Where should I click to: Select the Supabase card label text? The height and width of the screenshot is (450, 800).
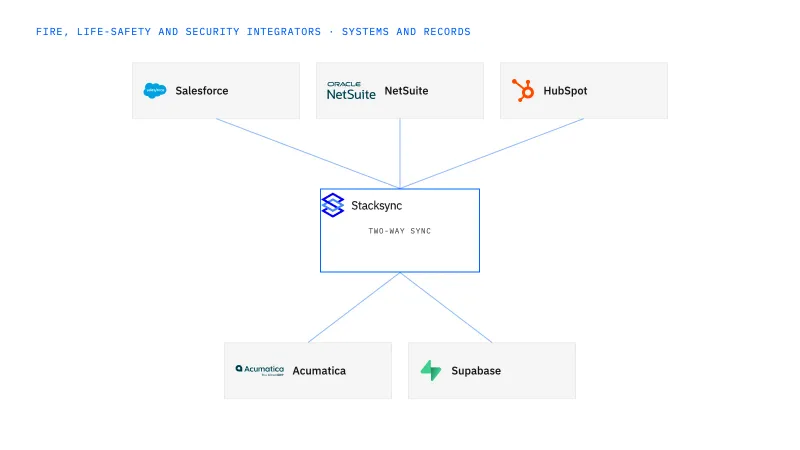pos(476,371)
